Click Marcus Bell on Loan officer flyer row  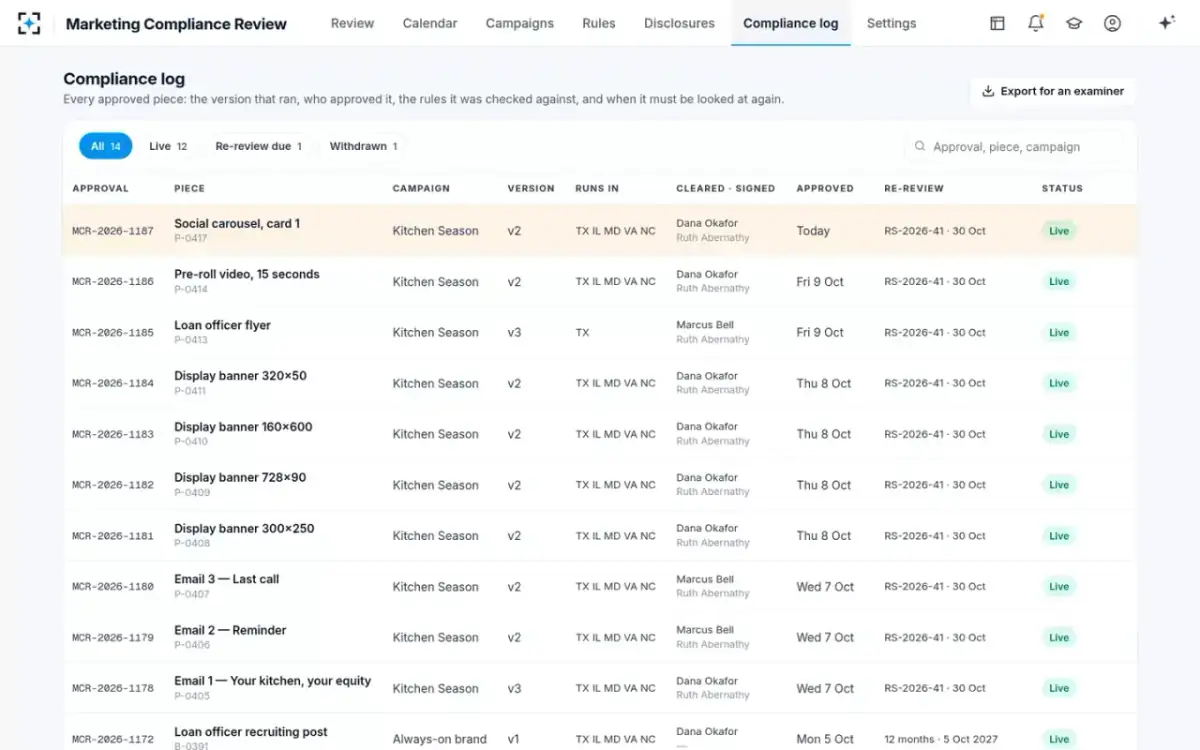pyautogui.click(x=705, y=325)
